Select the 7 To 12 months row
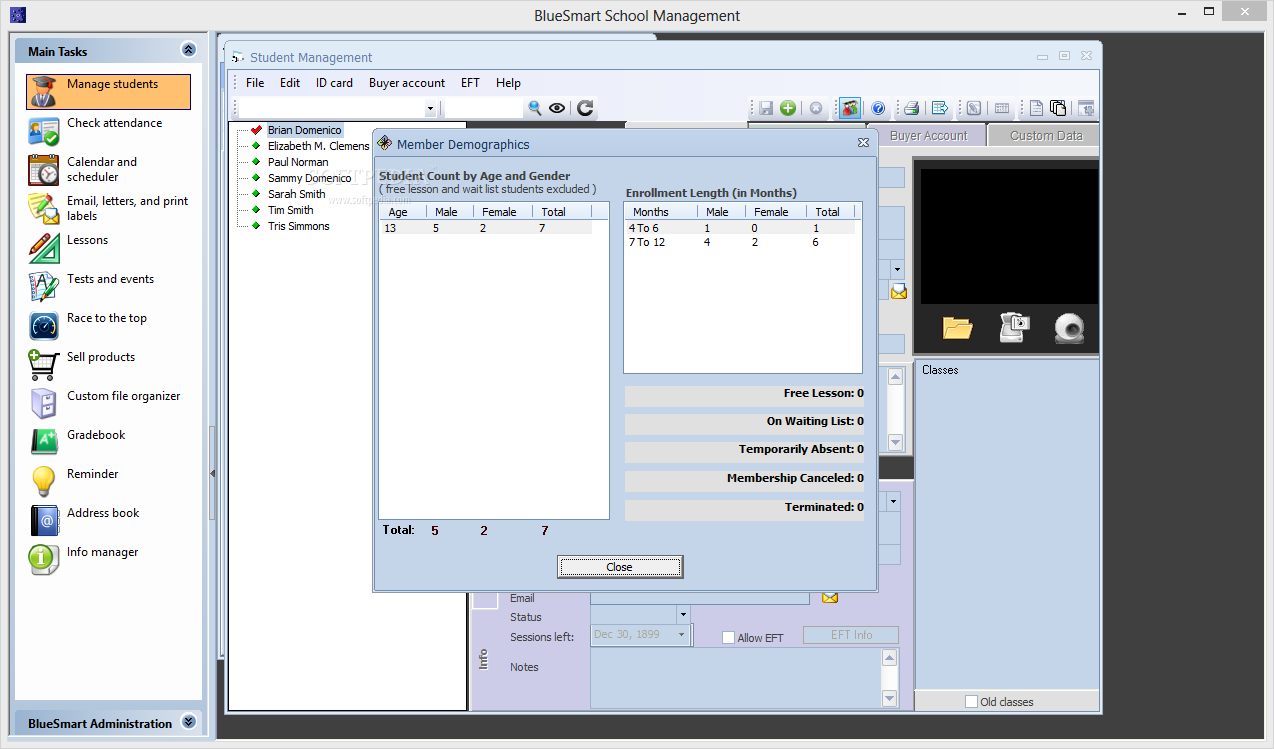This screenshot has height=749, width=1274. [739, 242]
